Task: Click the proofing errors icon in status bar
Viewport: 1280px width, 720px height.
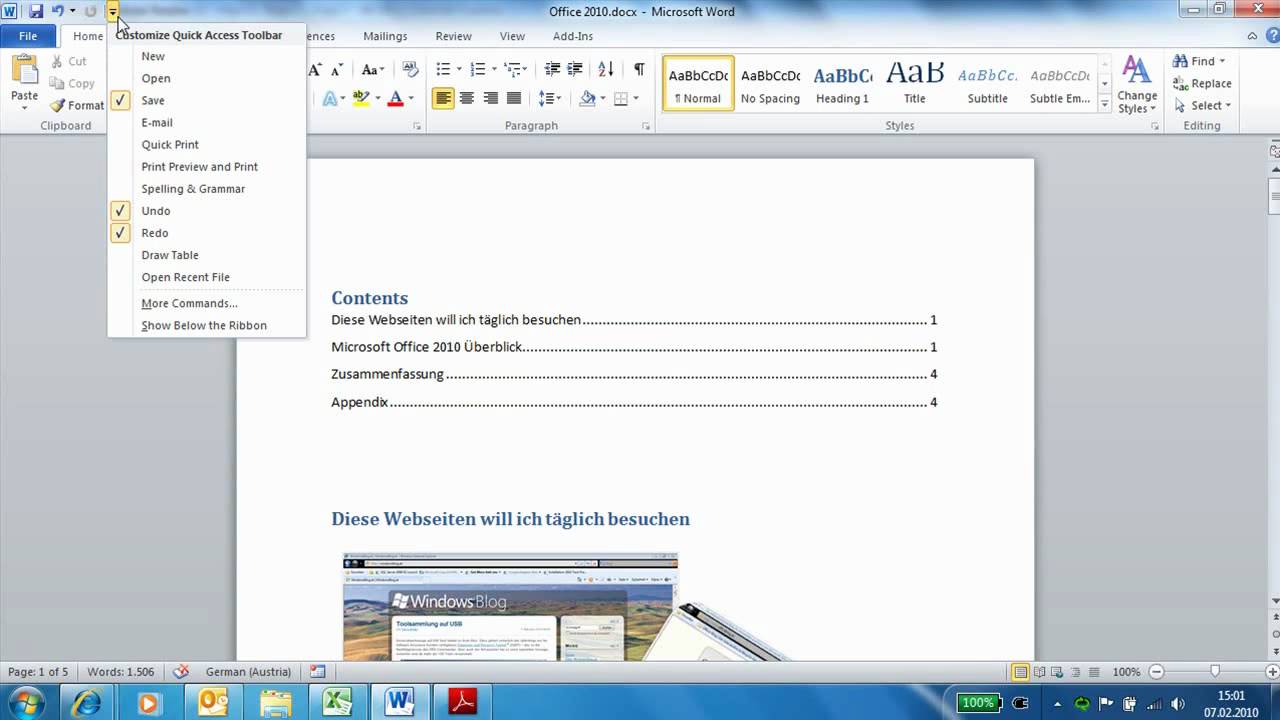Action: (x=181, y=672)
